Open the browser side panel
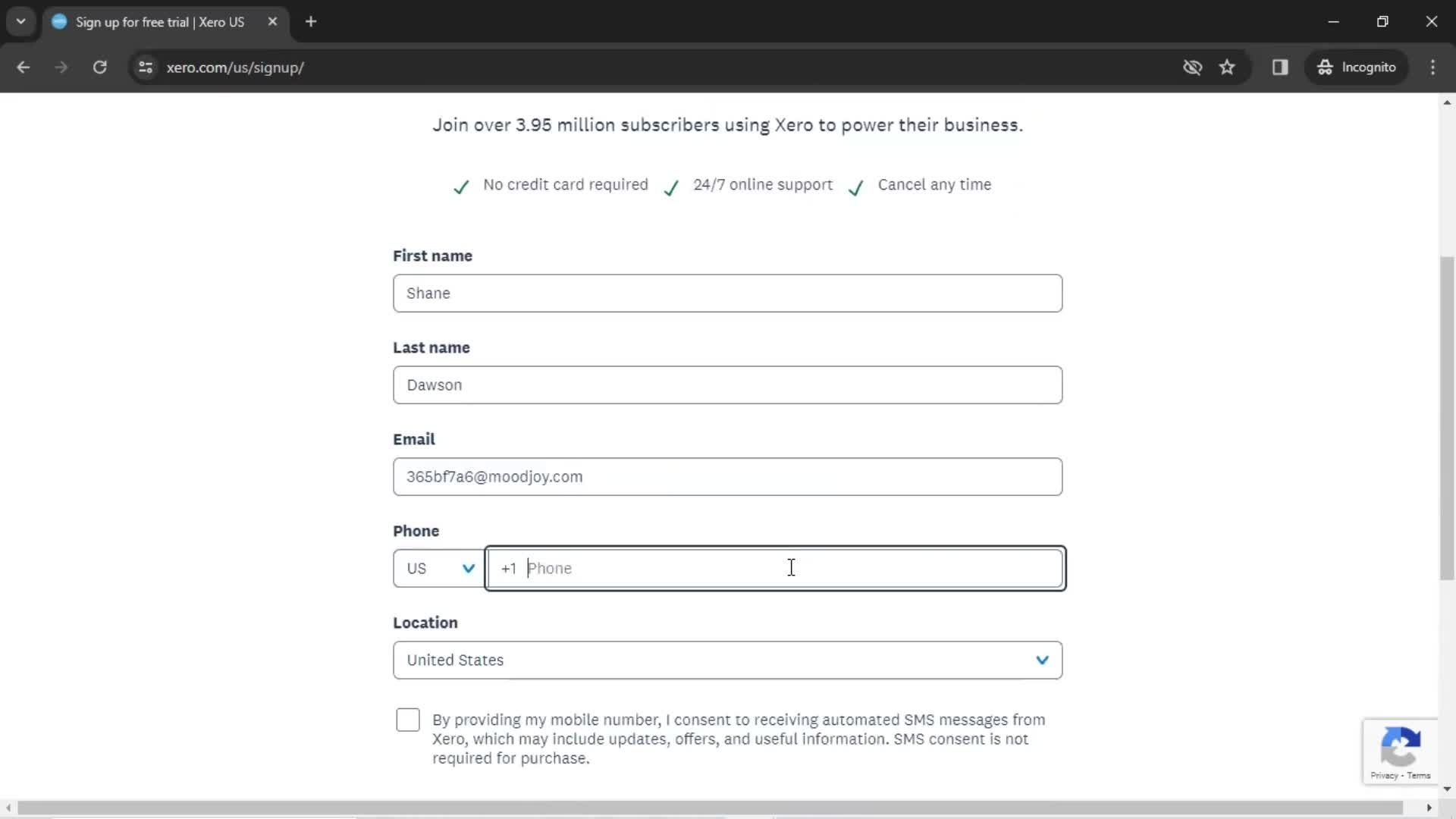Screen dimensions: 1456x819 (x=1280, y=67)
